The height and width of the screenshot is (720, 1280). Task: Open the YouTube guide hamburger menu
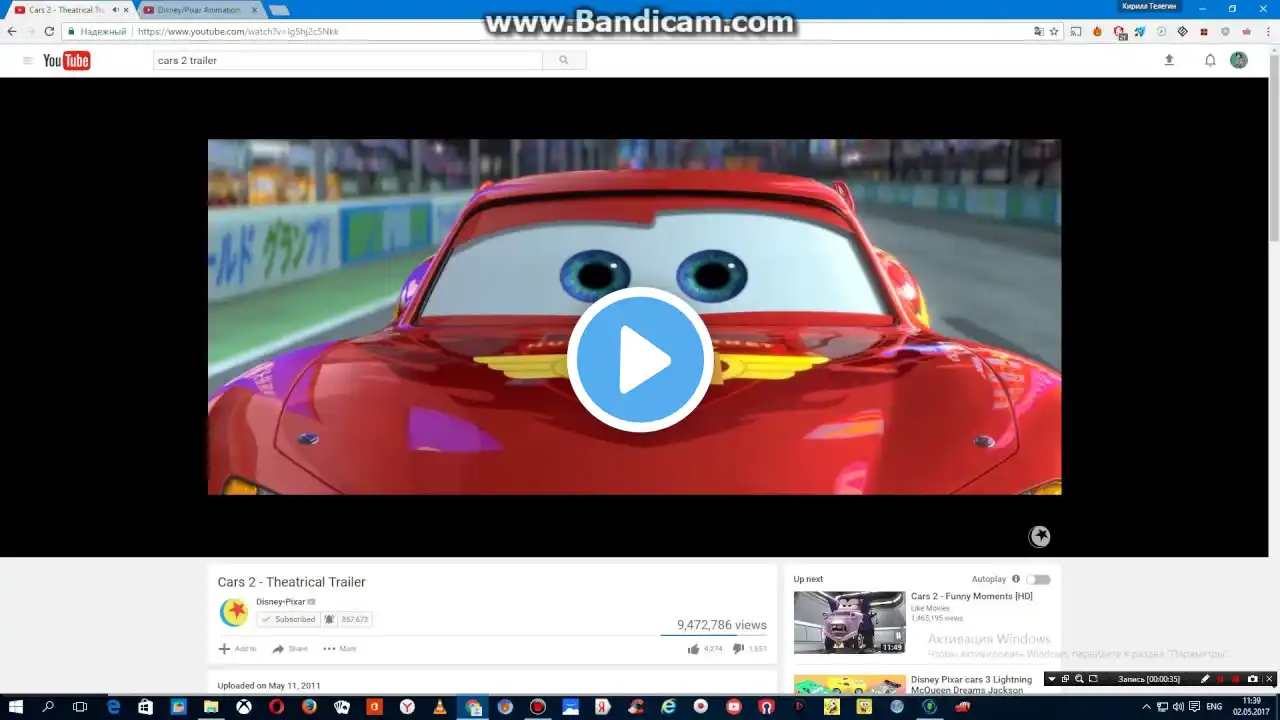[x=28, y=61]
